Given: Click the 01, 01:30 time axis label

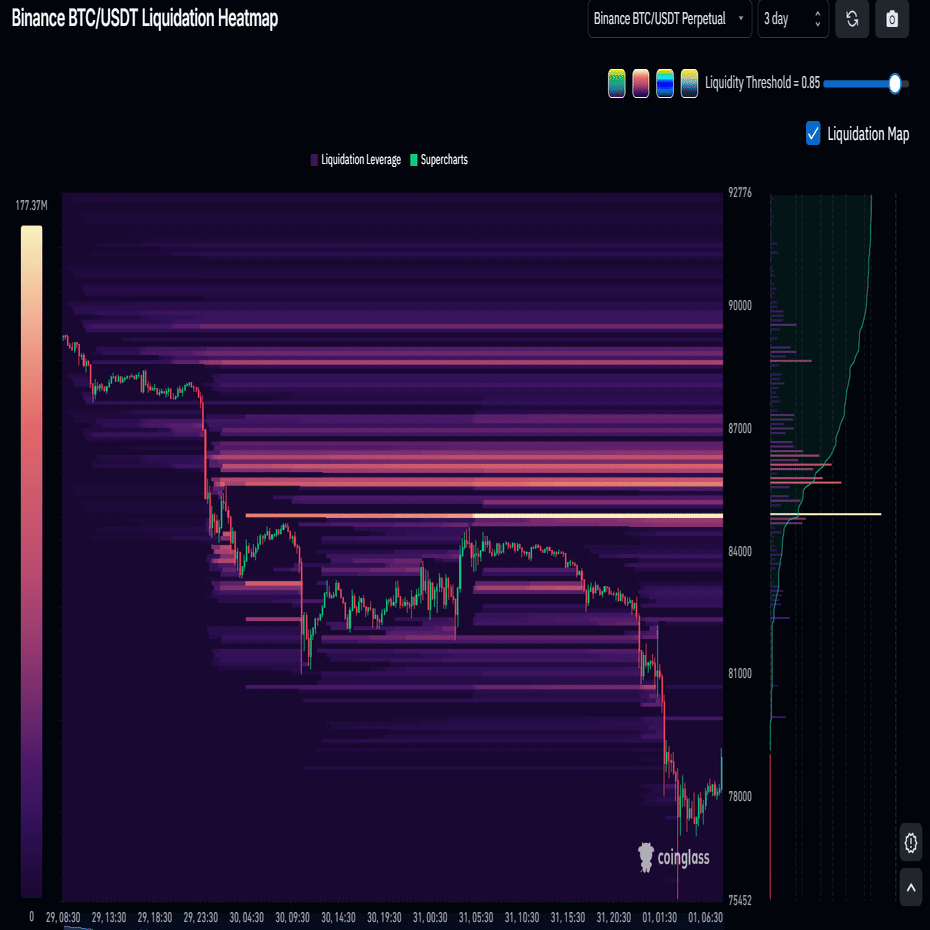Looking at the screenshot, I should [x=660, y=918].
